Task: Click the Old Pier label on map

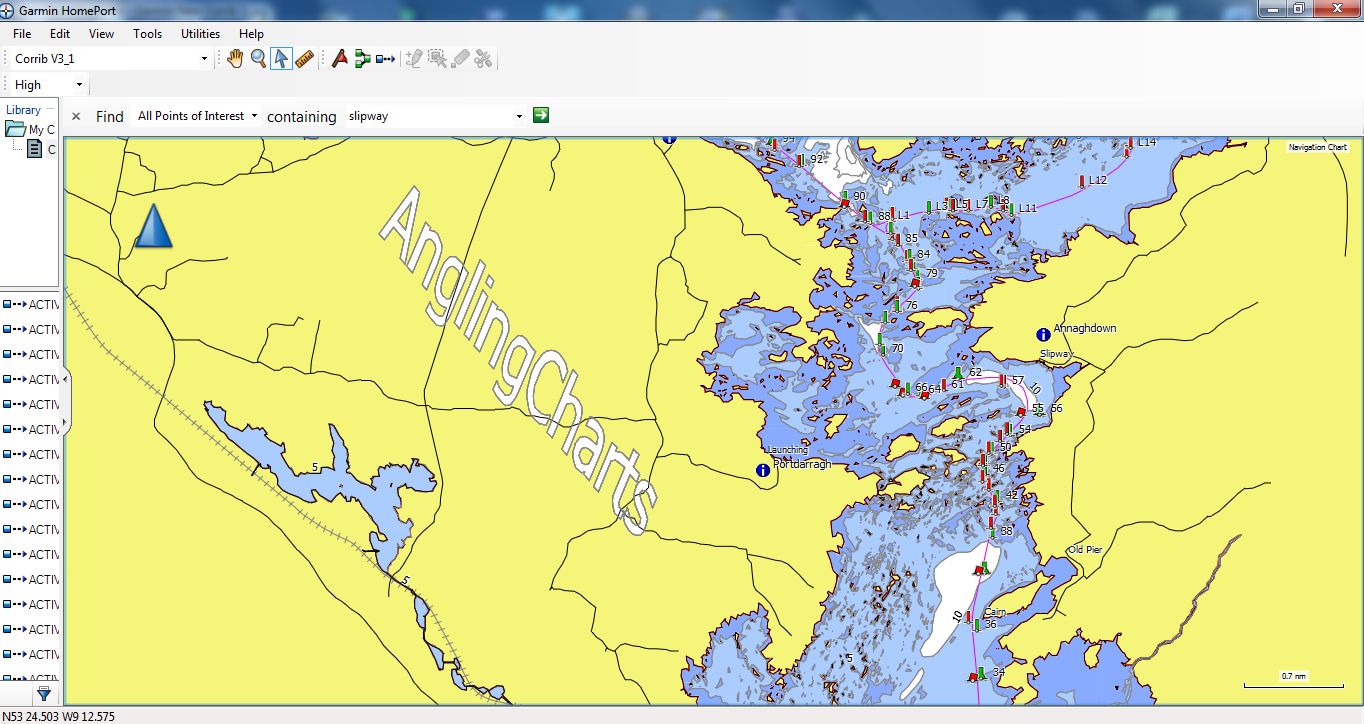Action: (x=1085, y=550)
